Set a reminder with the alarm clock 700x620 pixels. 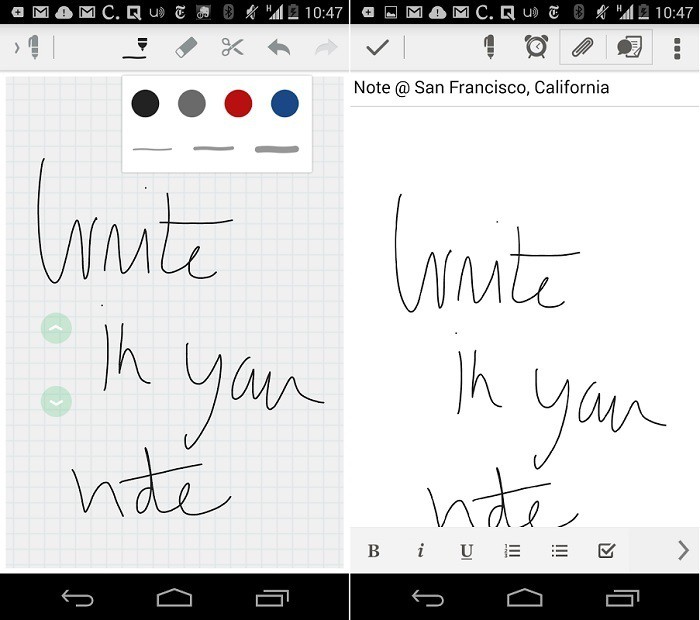[x=536, y=46]
